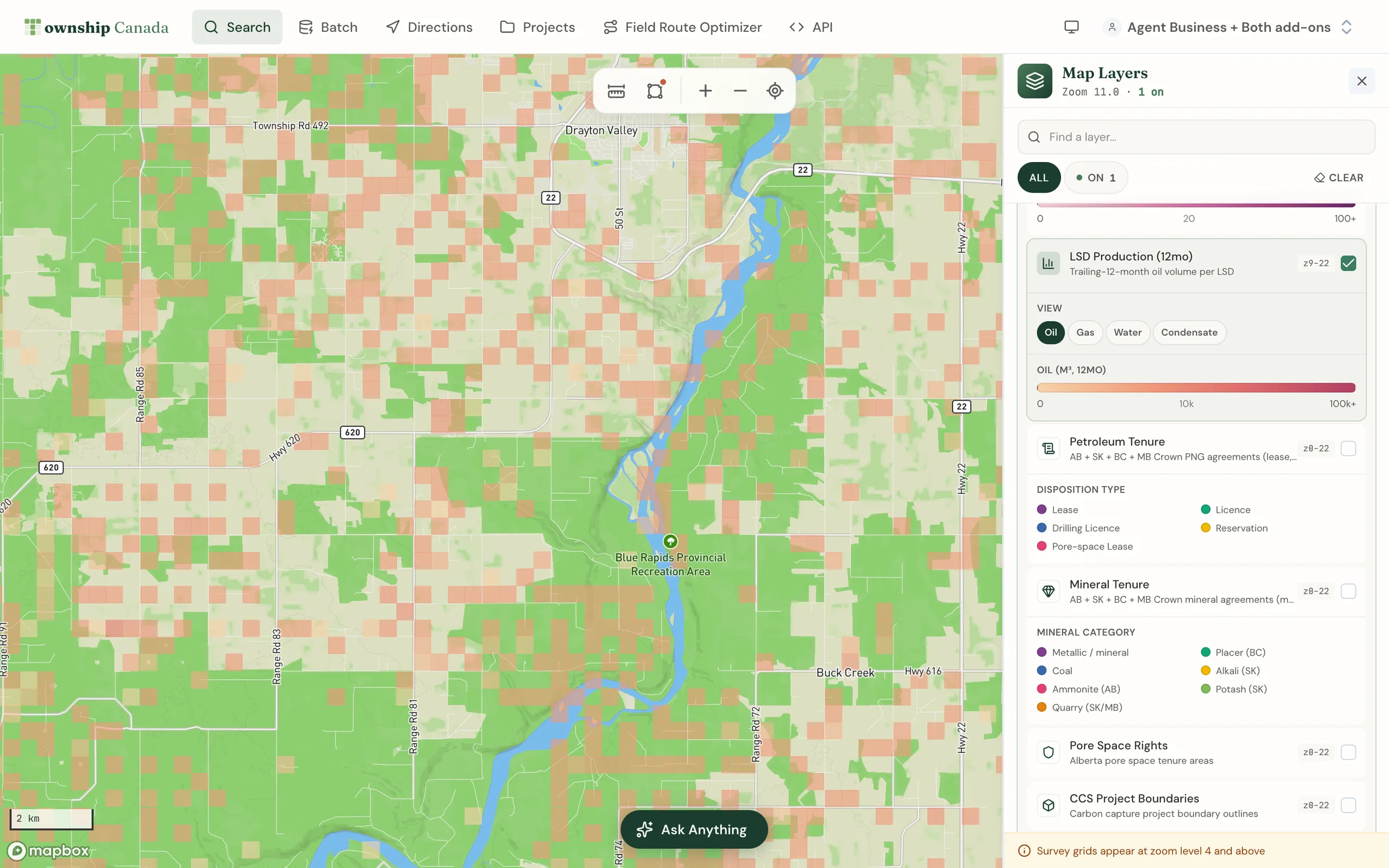Click the Lease purple legend dot
1389x868 pixels.
[1042, 509]
